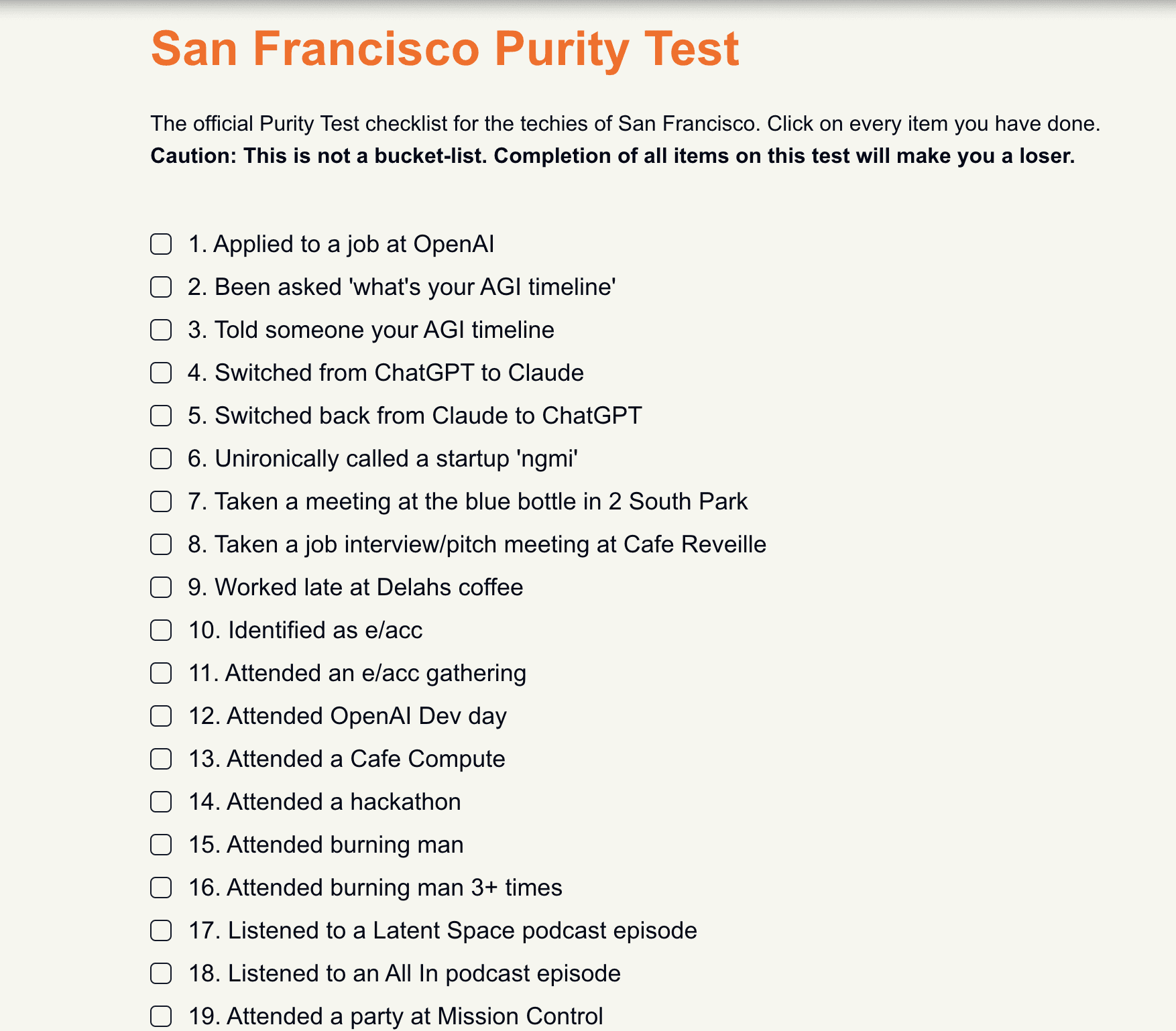Check 'Attended a party at Mission Control'
This screenshot has width=1176, height=1031.
coord(161,1016)
